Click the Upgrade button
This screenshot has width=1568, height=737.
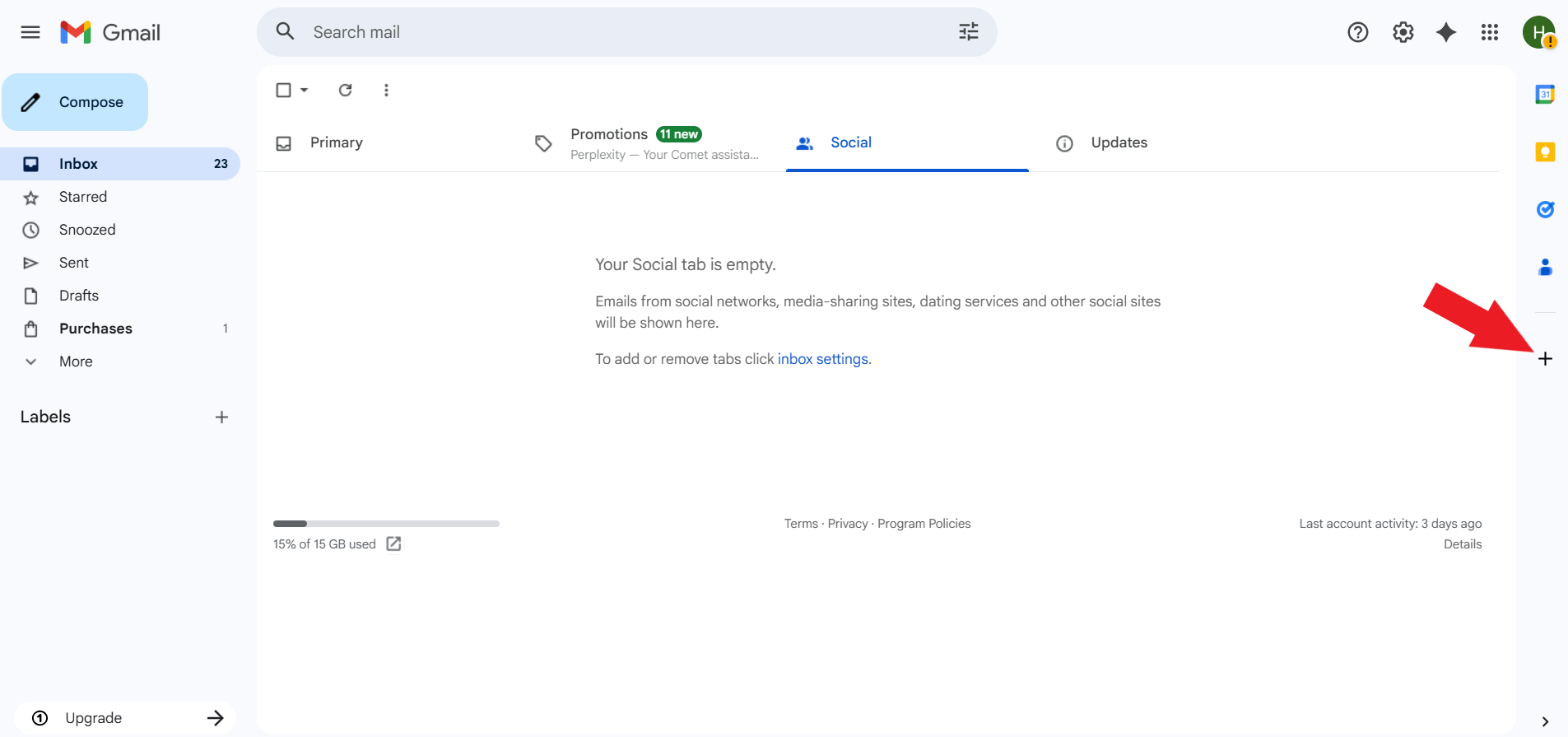(x=125, y=718)
